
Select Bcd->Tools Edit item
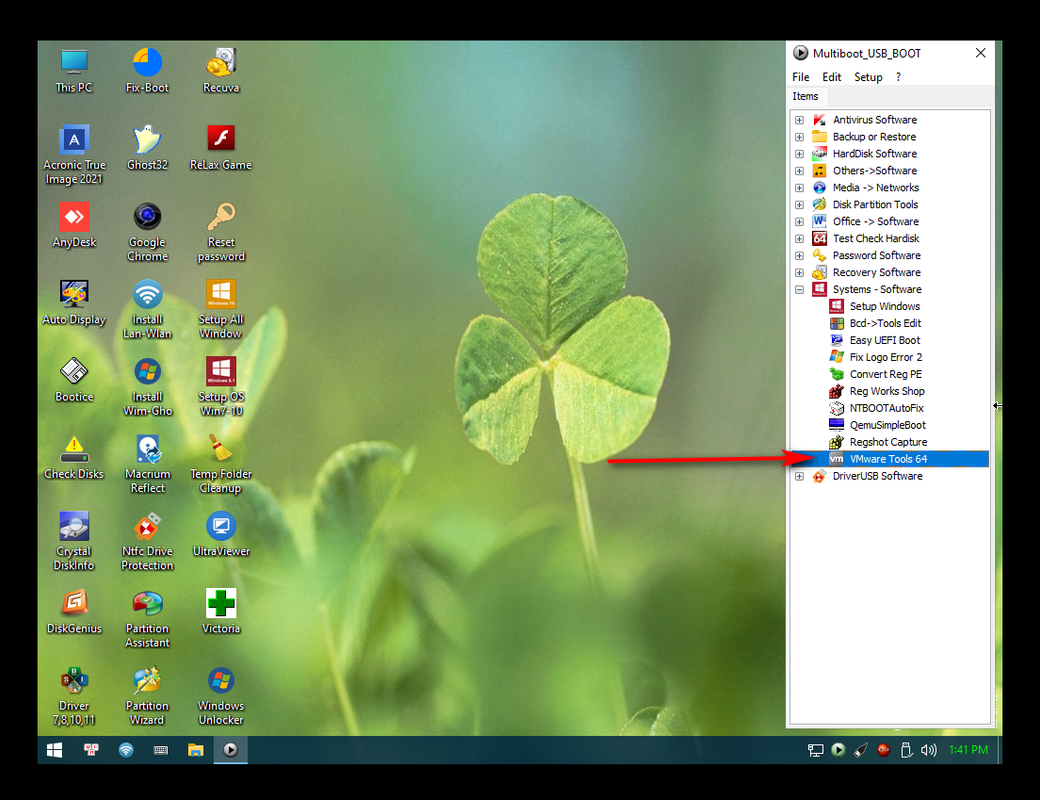[x=885, y=323]
